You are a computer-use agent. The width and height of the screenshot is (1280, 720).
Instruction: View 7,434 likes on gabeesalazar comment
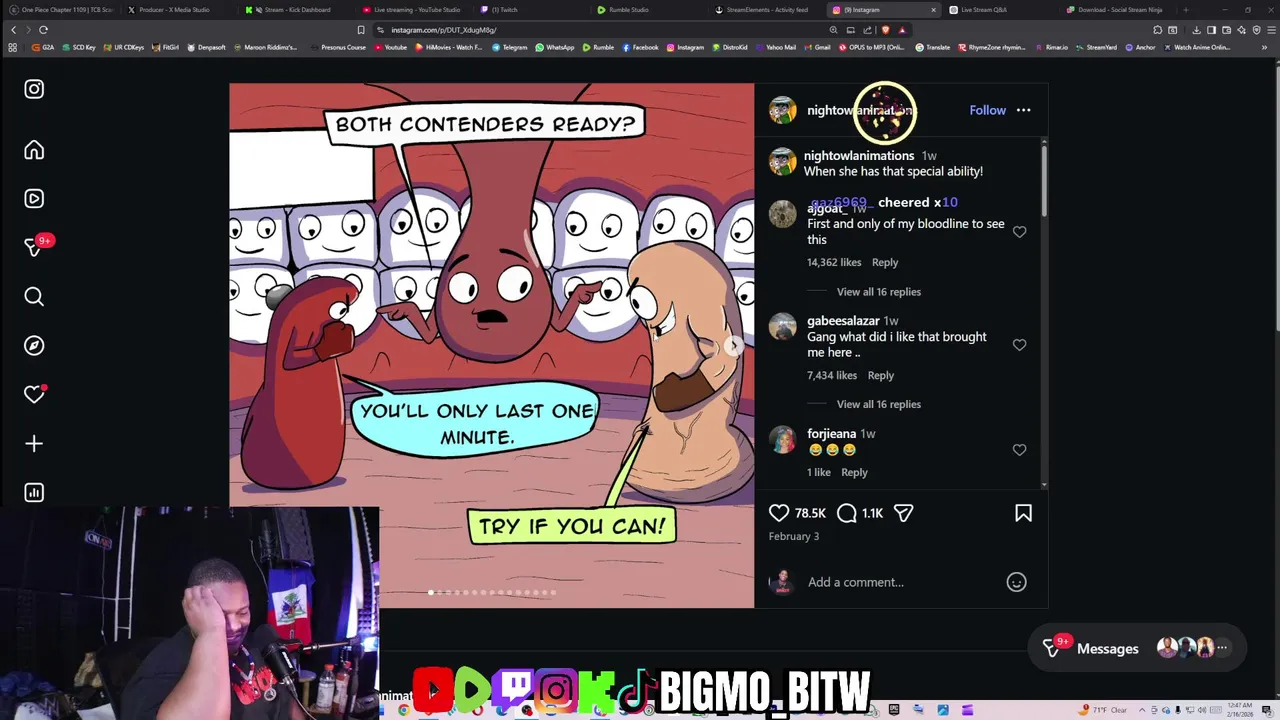click(x=832, y=375)
